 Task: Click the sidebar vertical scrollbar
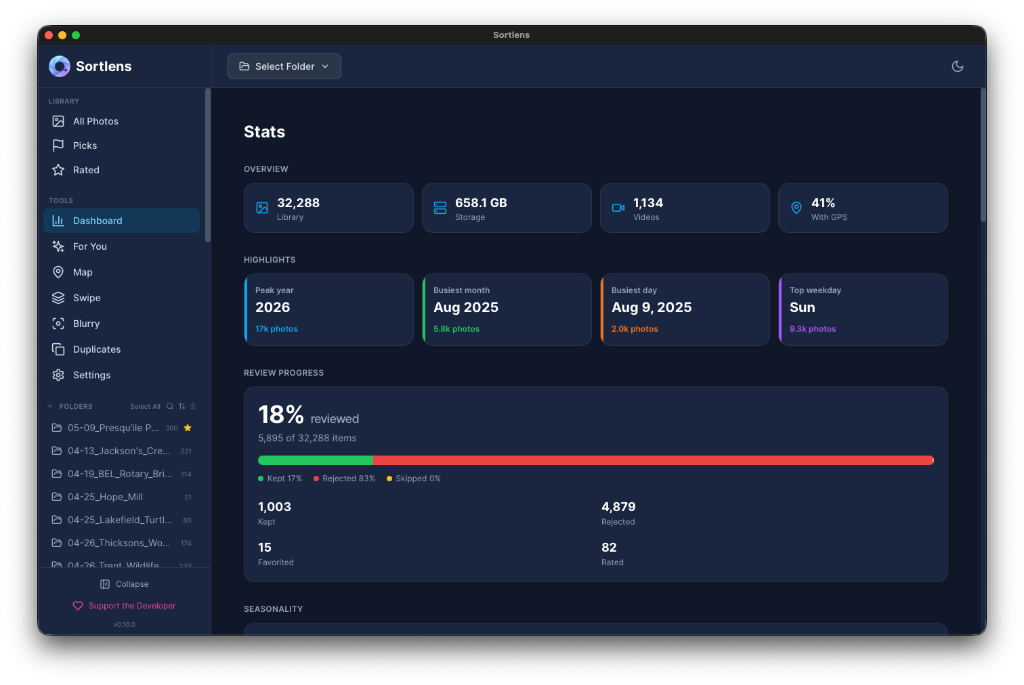tap(208, 165)
